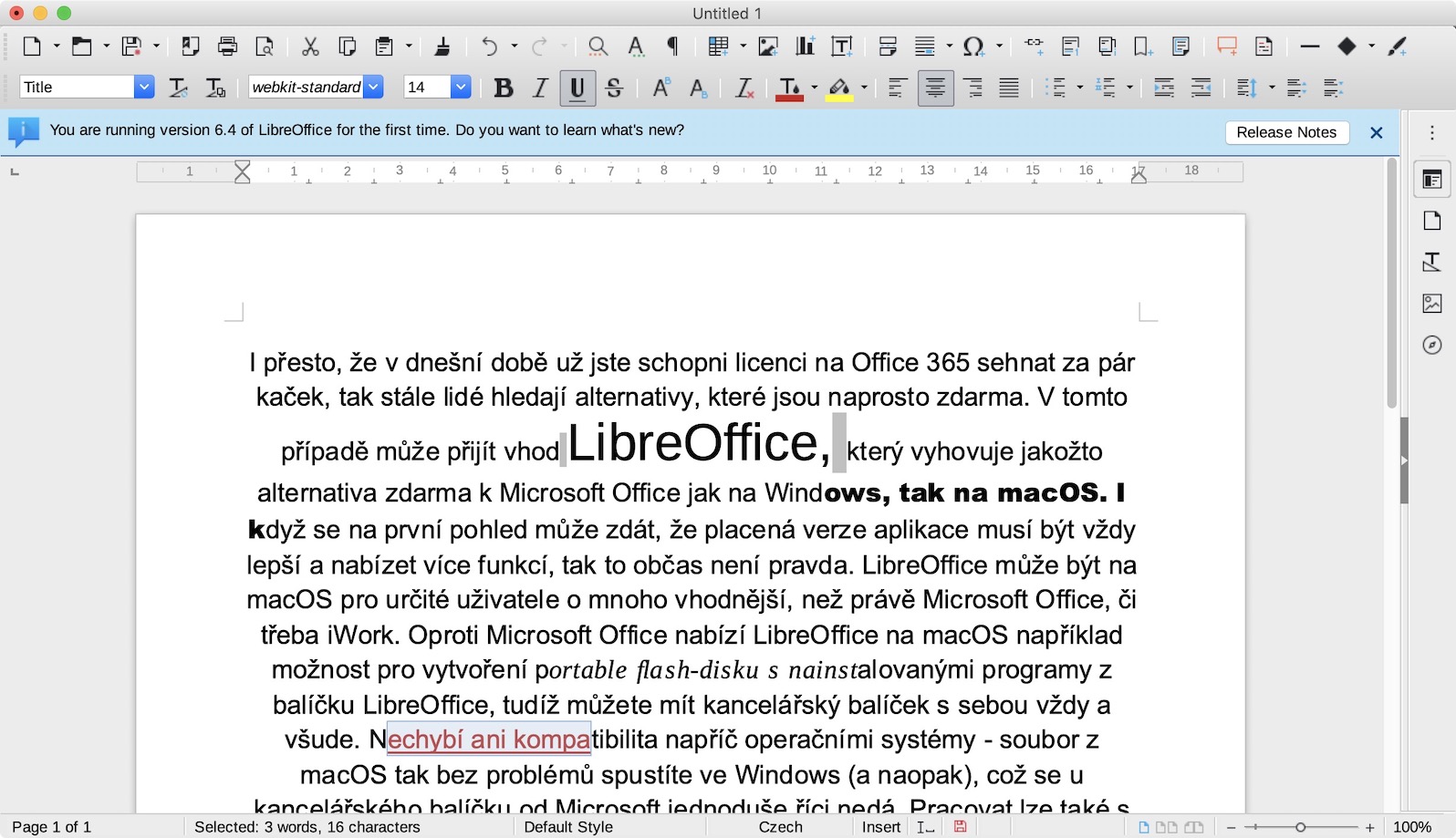Insert an image
Image resolution: width=1456 pixels, height=838 pixels.
pyautogui.click(x=768, y=47)
